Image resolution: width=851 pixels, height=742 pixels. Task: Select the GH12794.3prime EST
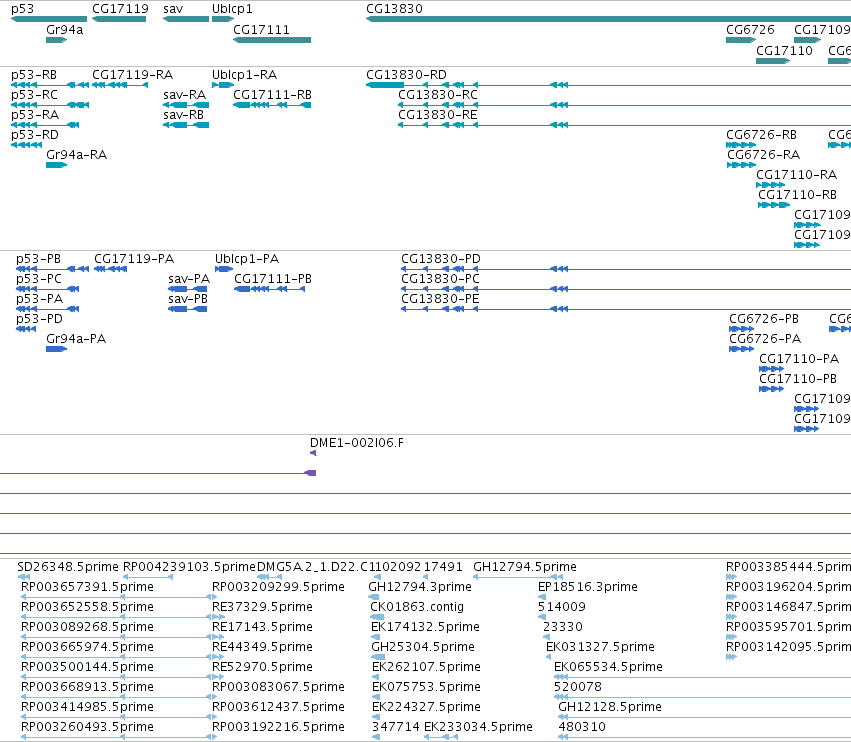point(373,597)
